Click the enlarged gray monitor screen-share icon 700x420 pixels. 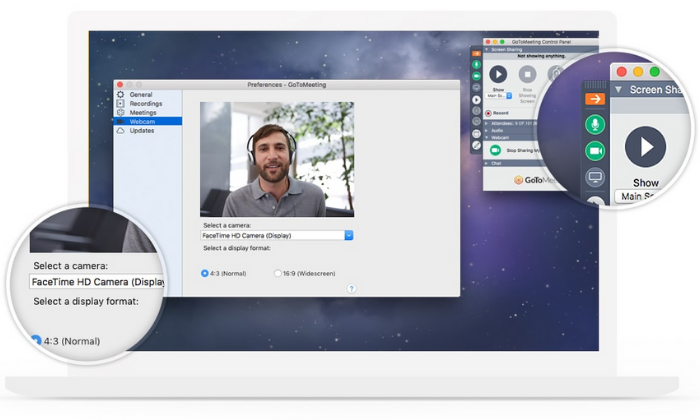click(595, 177)
